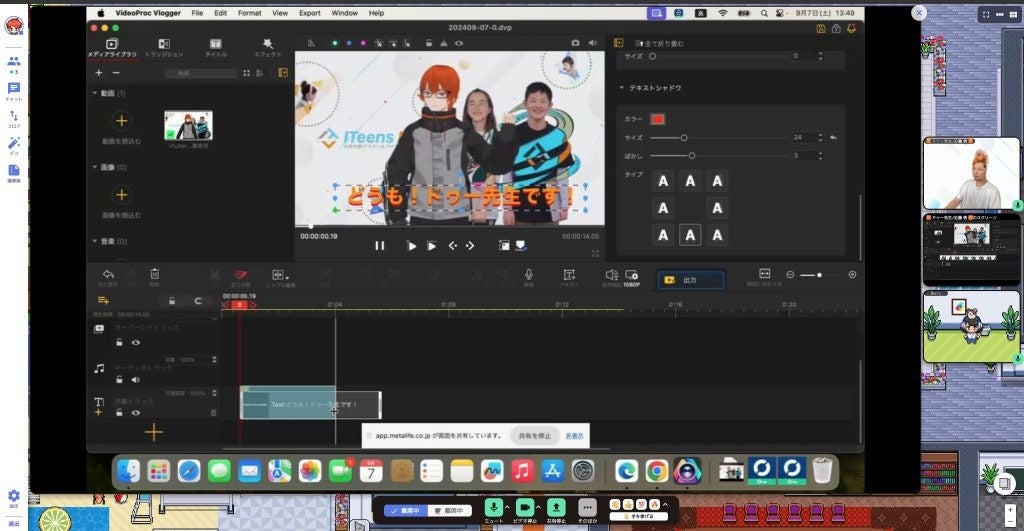This screenshot has height=531, width=1024.
Task: Collapse the 動画 media group
Action: point(94,93)
